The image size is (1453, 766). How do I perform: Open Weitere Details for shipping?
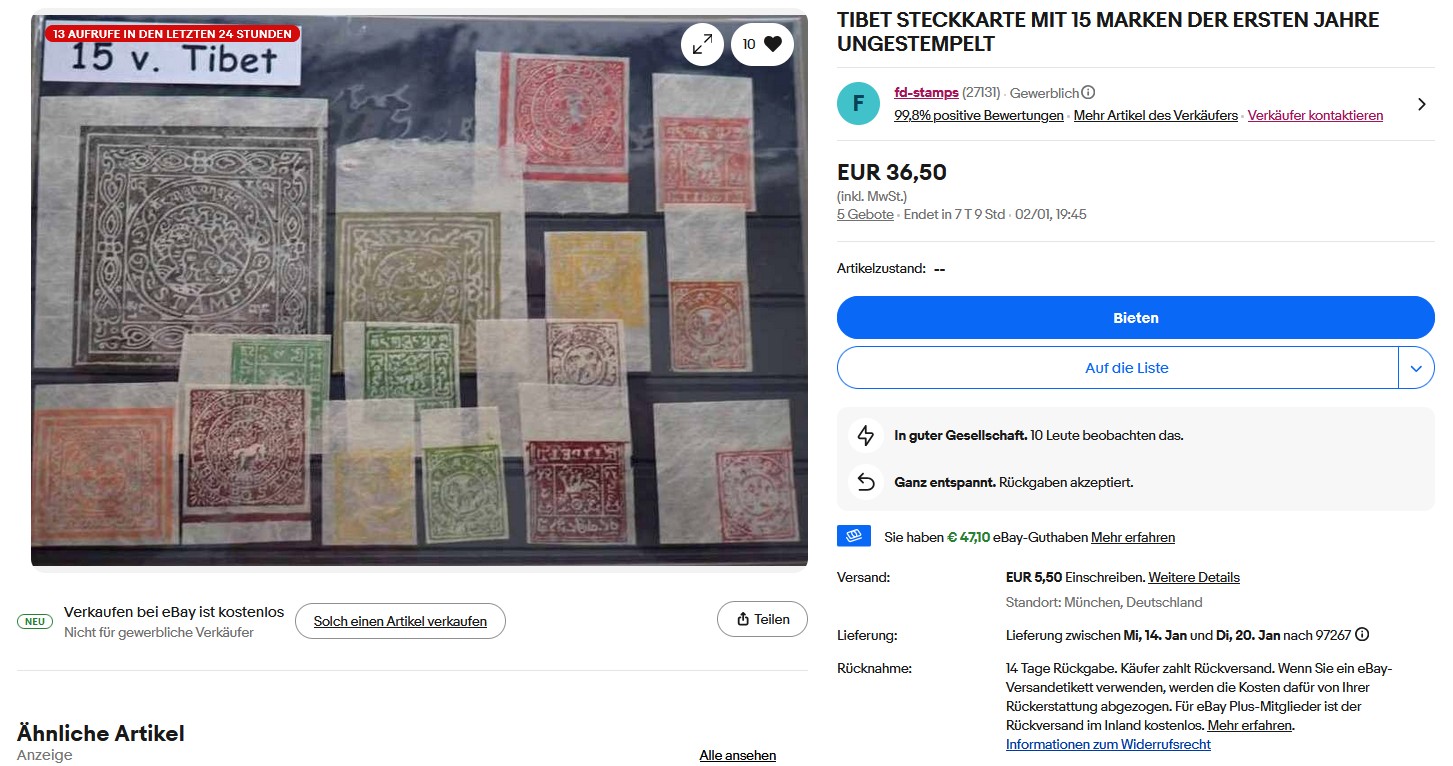pos(1193,578)
